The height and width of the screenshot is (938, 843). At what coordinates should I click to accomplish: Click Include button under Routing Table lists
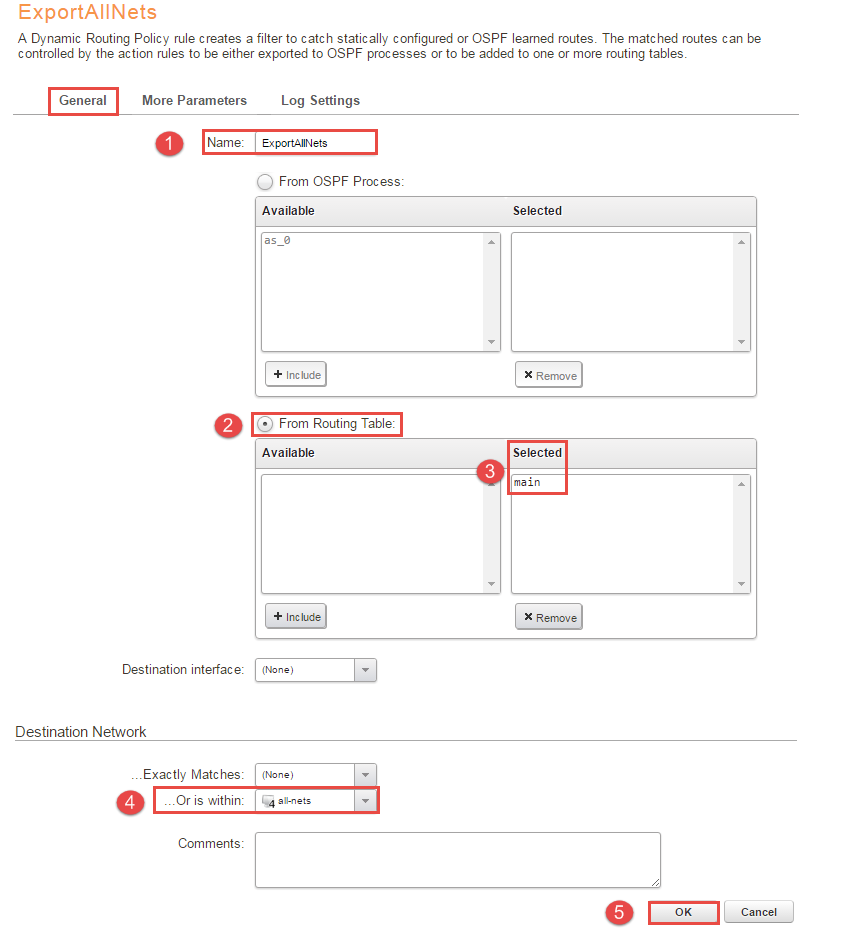296,617
